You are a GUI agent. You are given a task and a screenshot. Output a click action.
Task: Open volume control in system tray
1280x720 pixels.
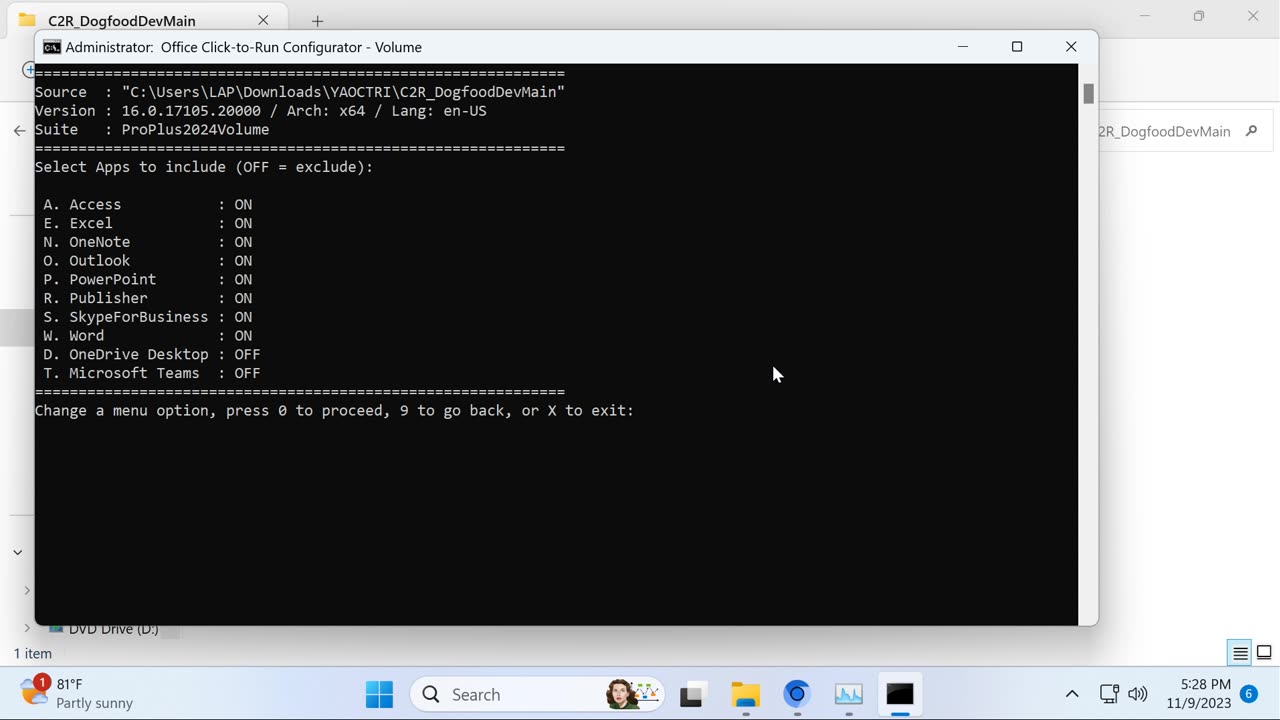coord(1137,694)
